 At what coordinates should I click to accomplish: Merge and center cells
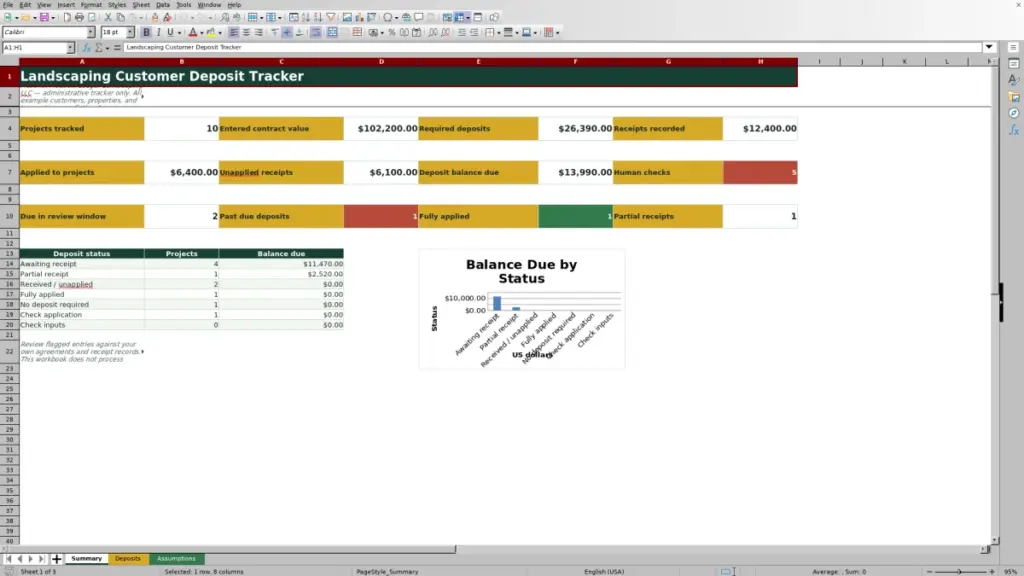click(332, 33)
